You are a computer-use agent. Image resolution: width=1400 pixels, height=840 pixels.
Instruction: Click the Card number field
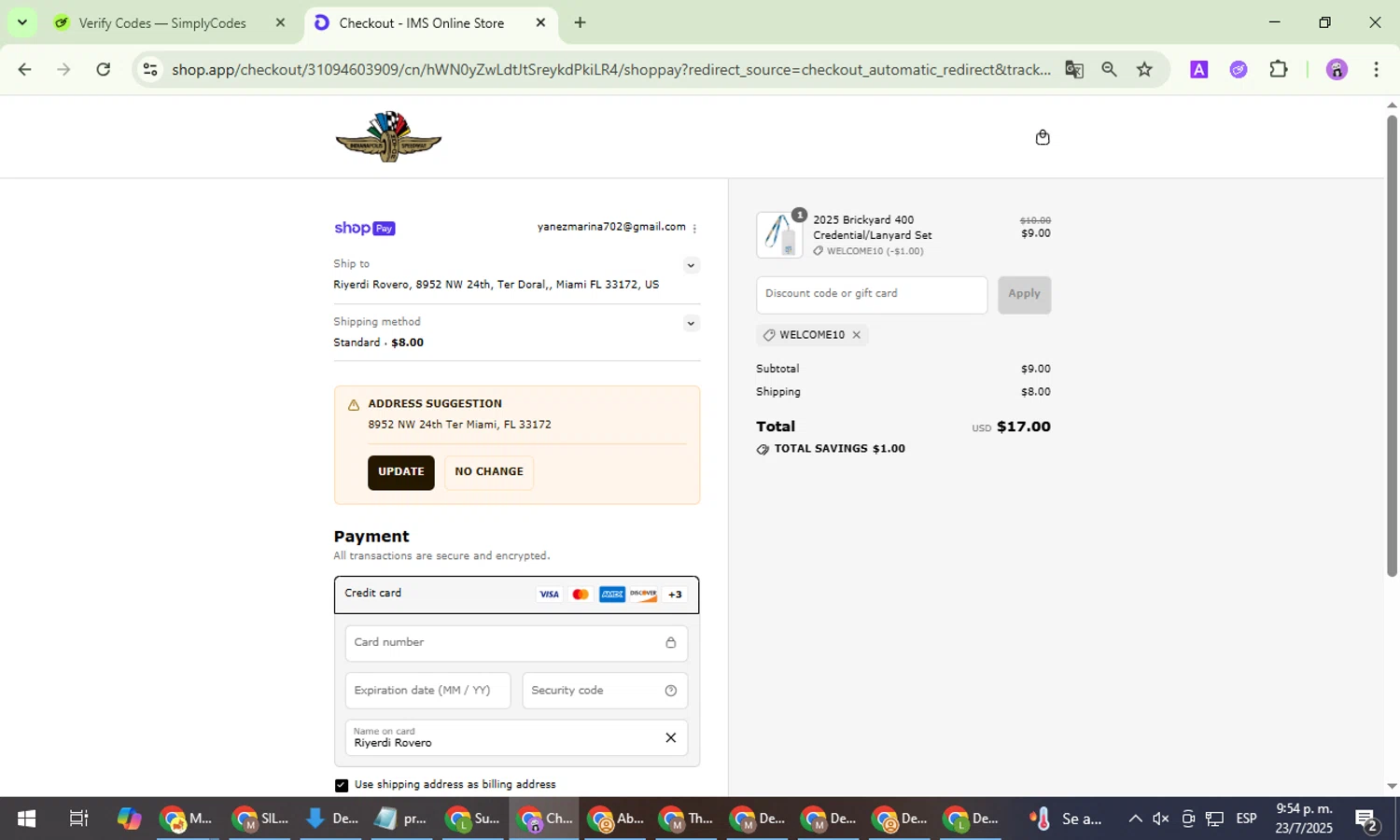point(516,643)
